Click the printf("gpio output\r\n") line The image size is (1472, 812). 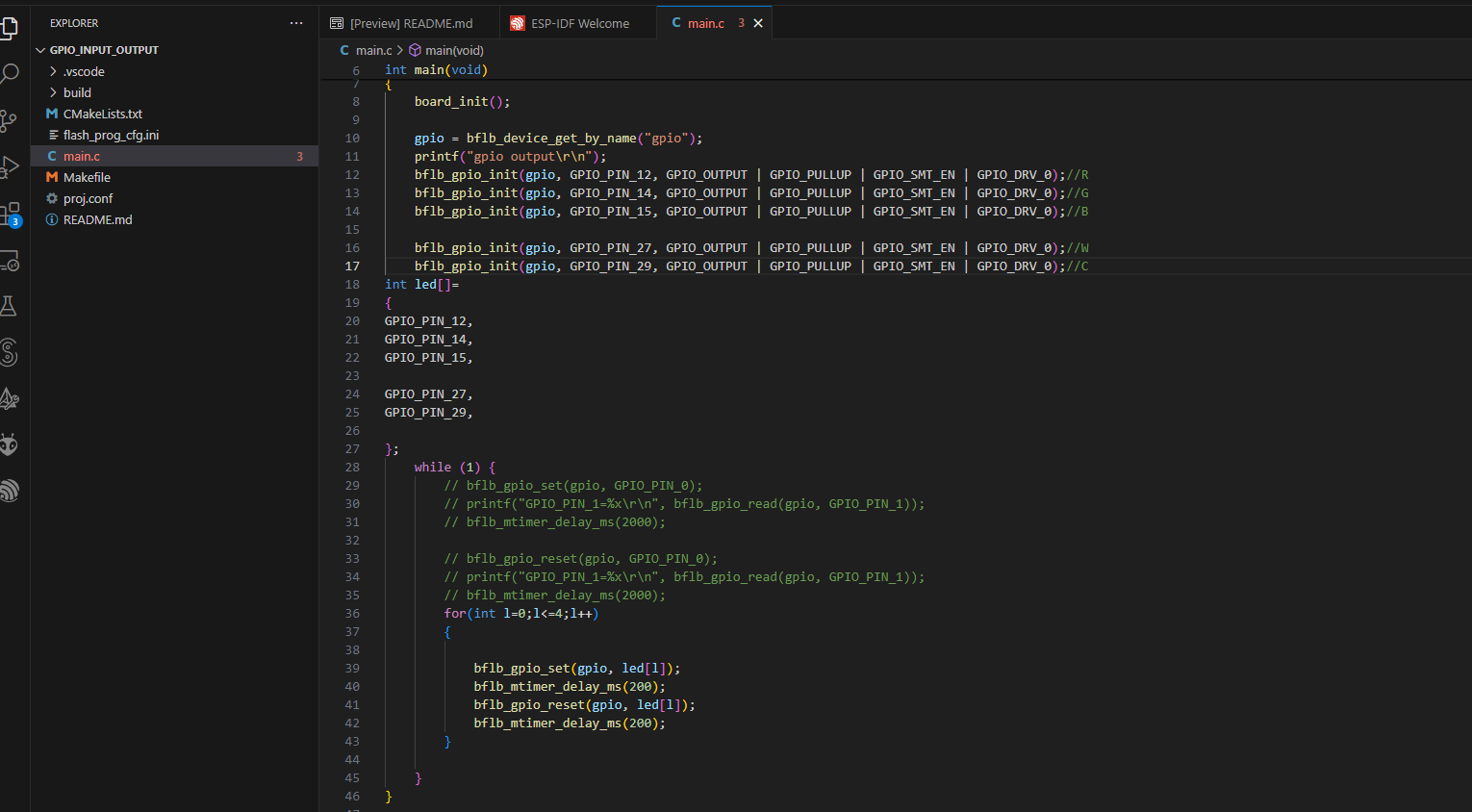pos(511,156)
